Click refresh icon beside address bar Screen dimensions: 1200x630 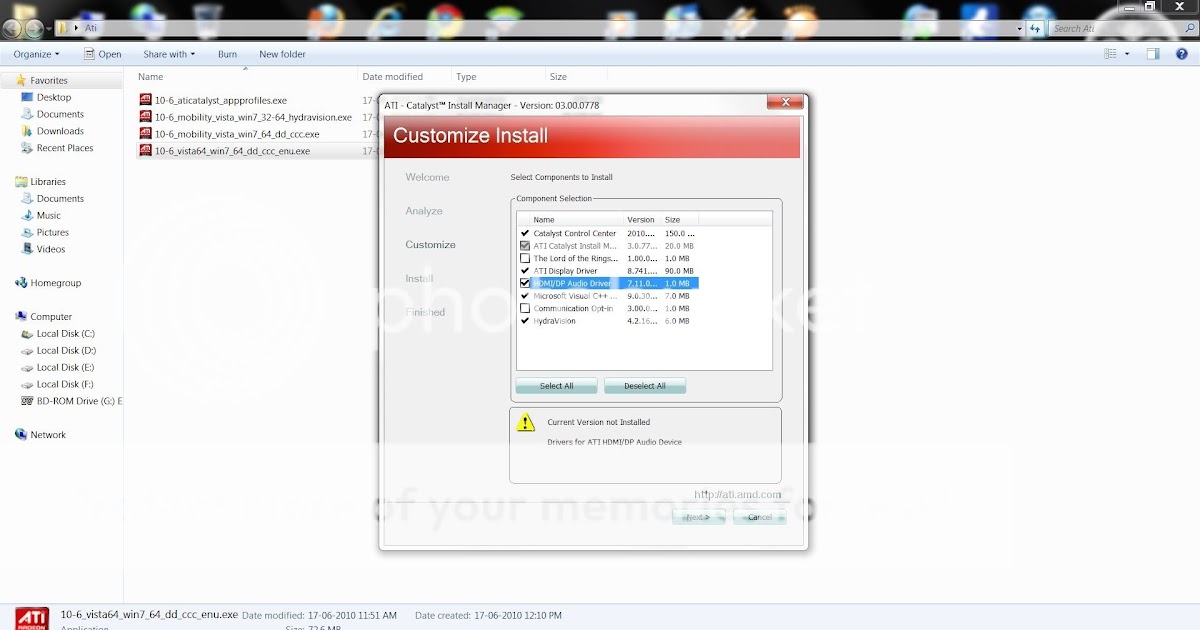click(1035, 28)
